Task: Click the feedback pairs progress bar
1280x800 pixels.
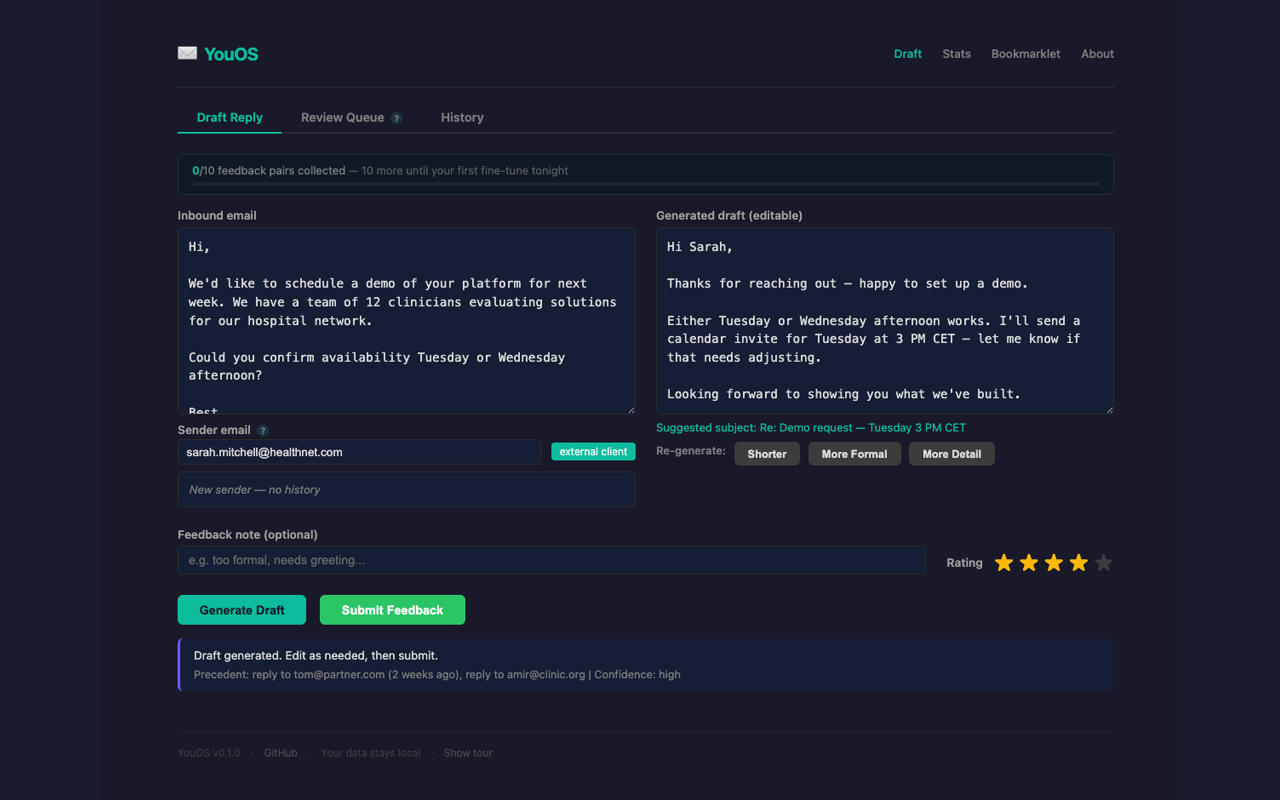Action: click(646, 184)
